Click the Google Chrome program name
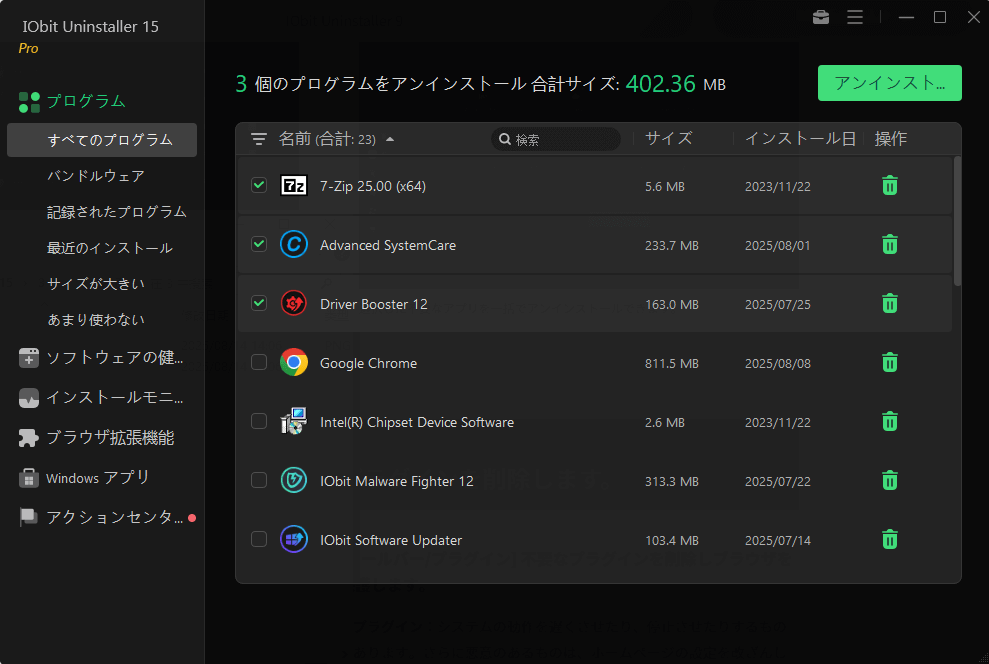Screen dimensions: 989x664 click(368, 363)
